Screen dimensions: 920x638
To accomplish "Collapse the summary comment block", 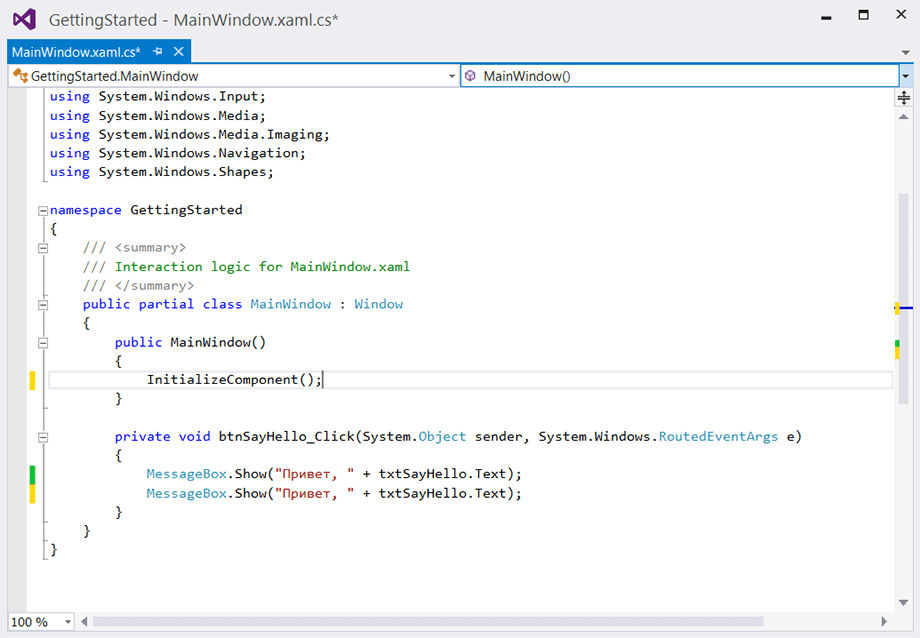I will pos(43,248).
